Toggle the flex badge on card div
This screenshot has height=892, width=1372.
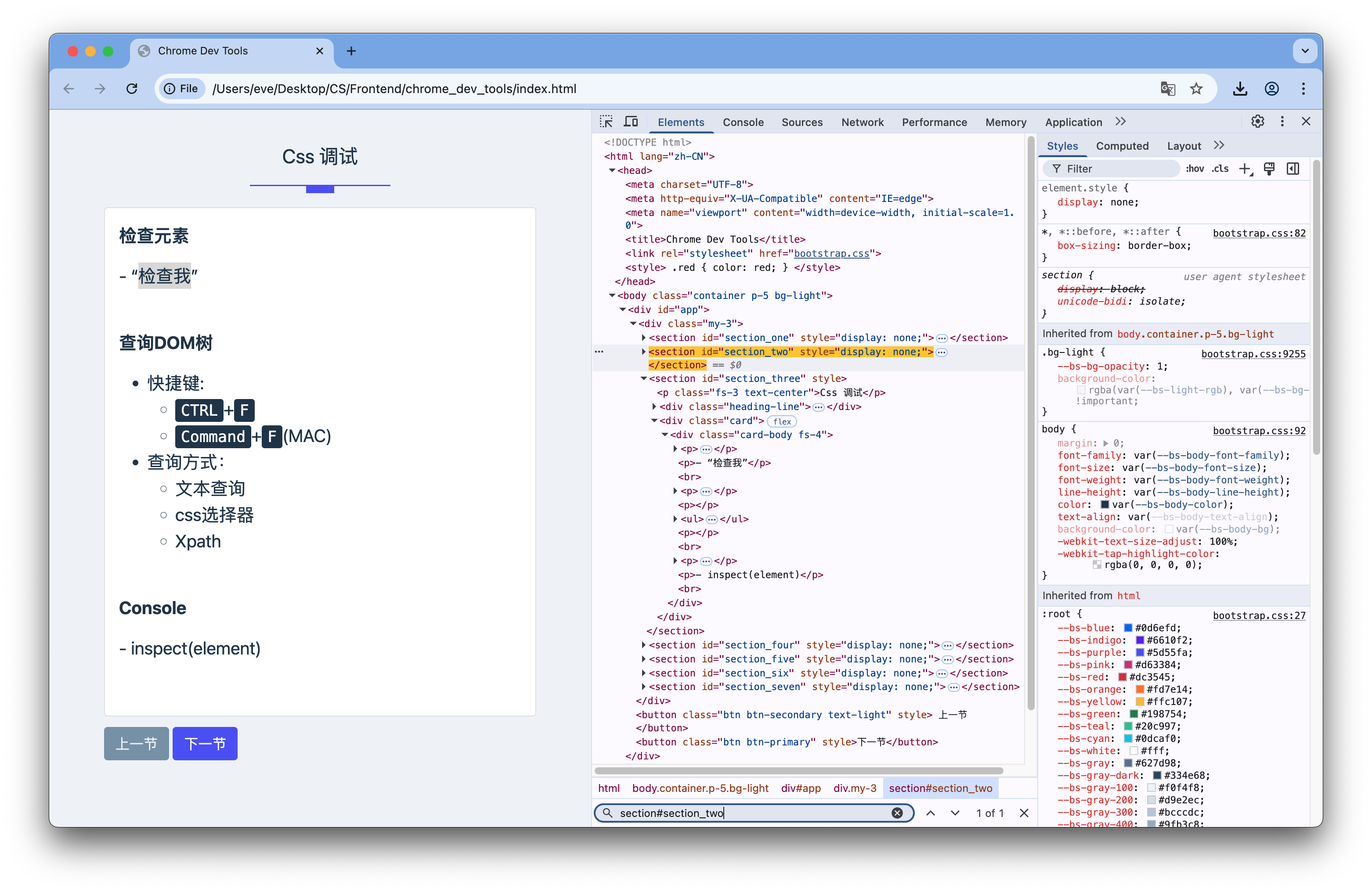tap(782, 421)
